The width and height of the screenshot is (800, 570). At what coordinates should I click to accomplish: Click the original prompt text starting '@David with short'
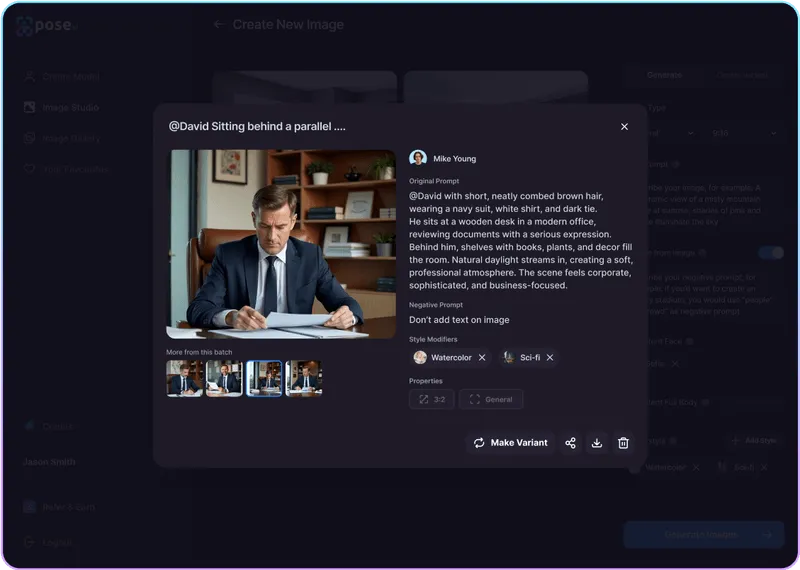521,240
